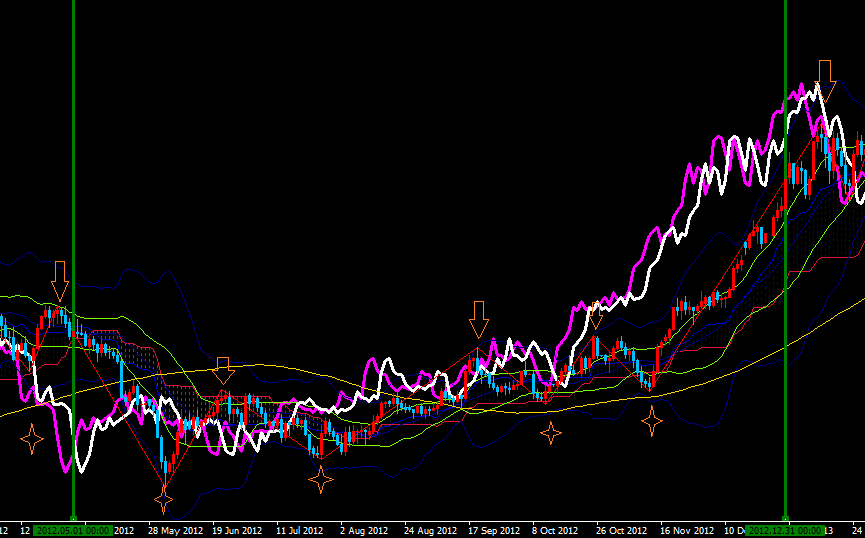The height and width of the screenshot is (538, 865).
Task: Select orange down arrow beside the May 2012 line
Action: coord(60,281)
